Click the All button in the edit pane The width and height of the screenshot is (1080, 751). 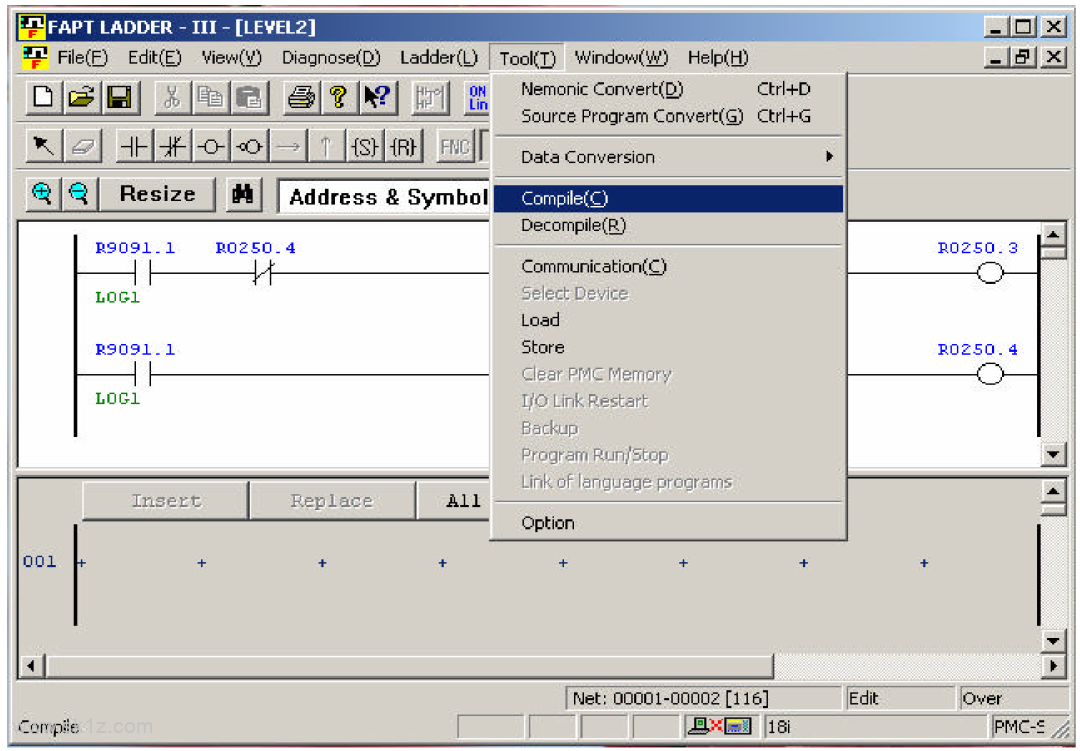tap(455, 500)
